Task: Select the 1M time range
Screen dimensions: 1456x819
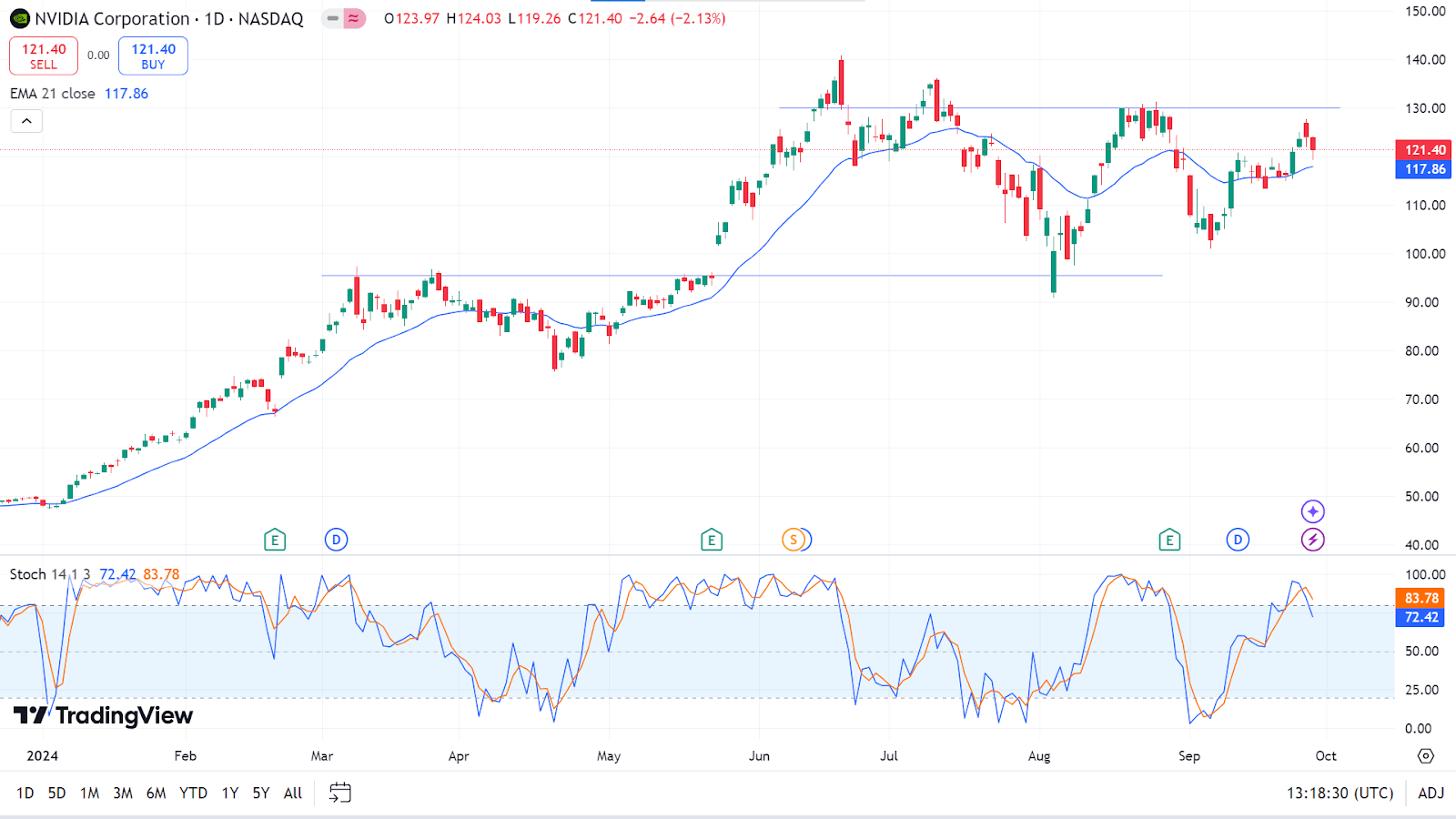Action: 89,794
